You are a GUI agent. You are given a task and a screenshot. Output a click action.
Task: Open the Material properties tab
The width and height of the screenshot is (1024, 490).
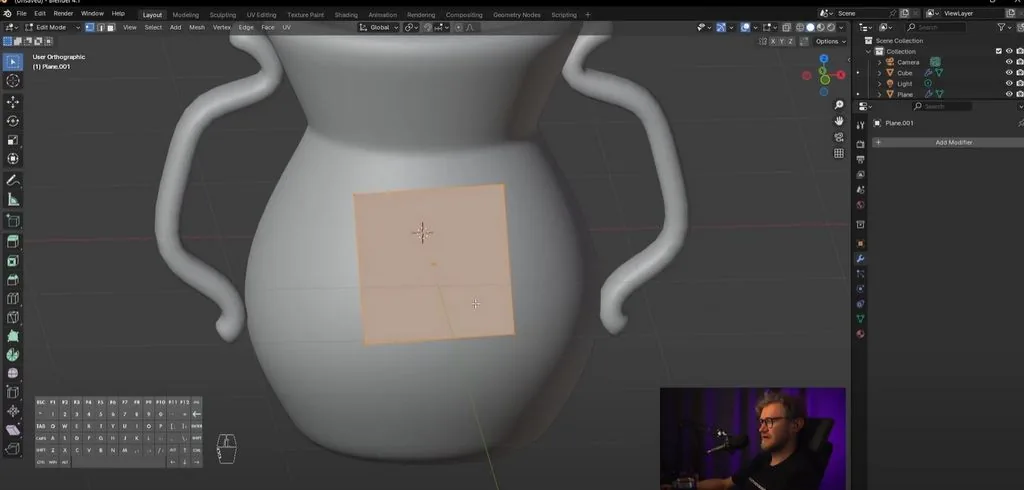click(x=860, y=334)
